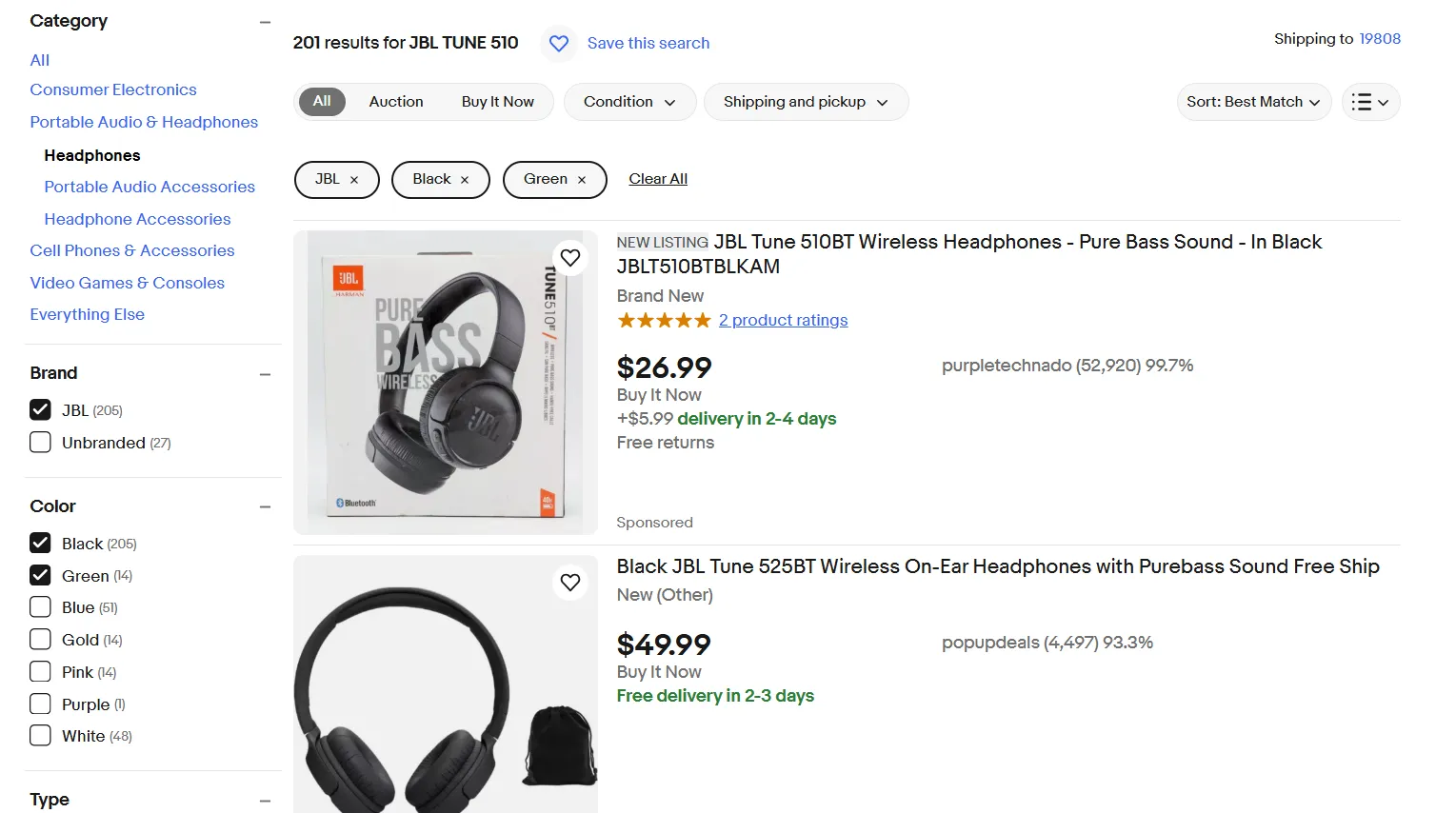Image resolution: width=1456 pixels, height=813 pixels.
Task: Uncheck the JBL brand checkbox
Action: [x=40, y=410]
